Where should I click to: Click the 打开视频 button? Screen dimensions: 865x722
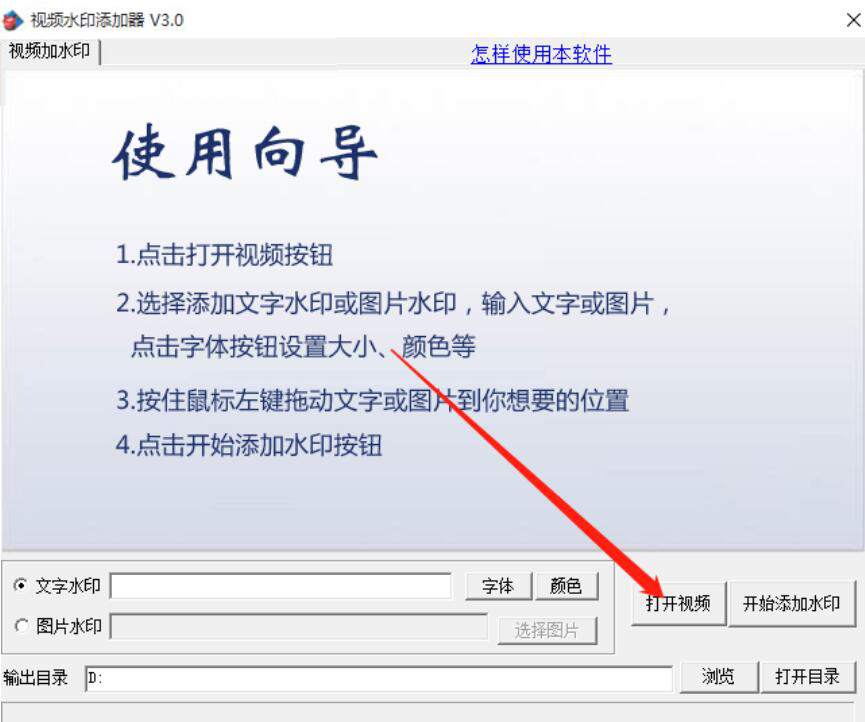pos(679,603)
